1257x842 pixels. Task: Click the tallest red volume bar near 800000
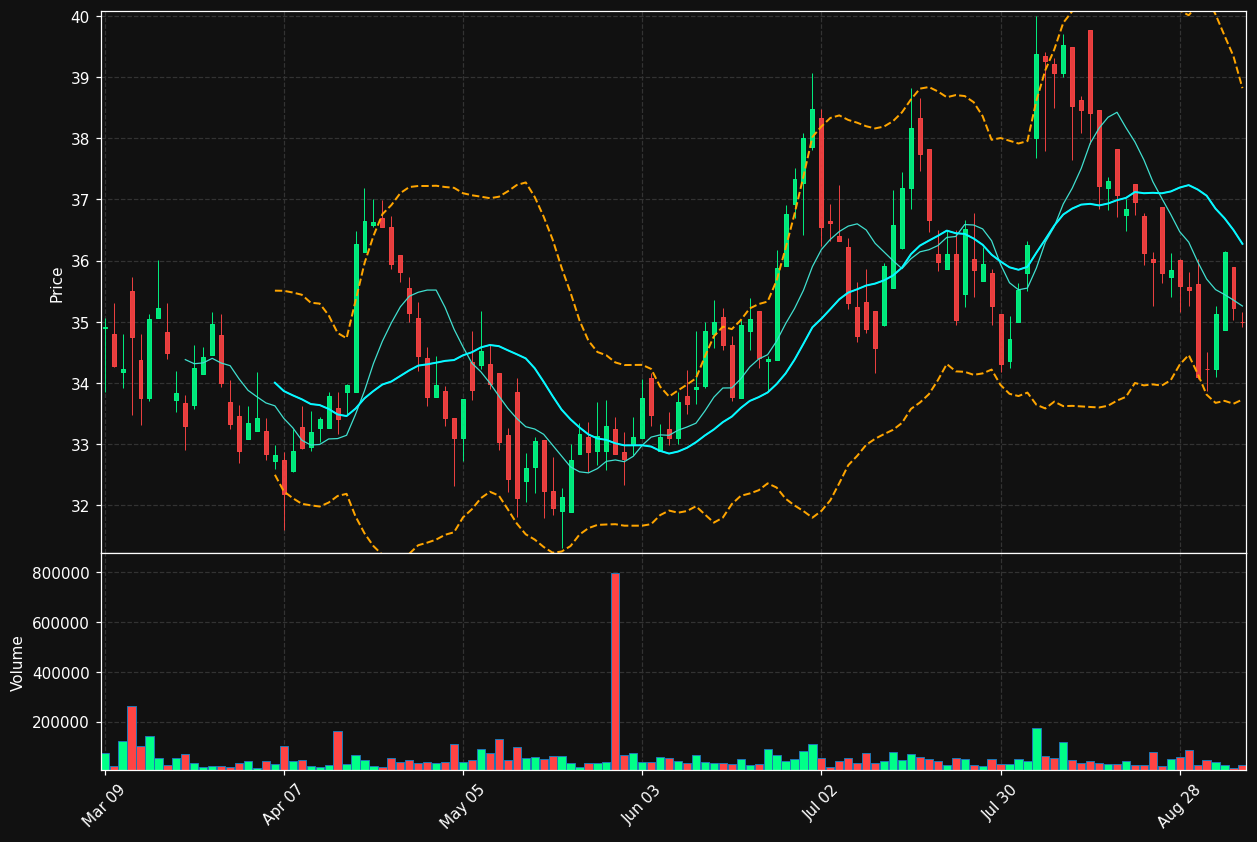(615, 671)
